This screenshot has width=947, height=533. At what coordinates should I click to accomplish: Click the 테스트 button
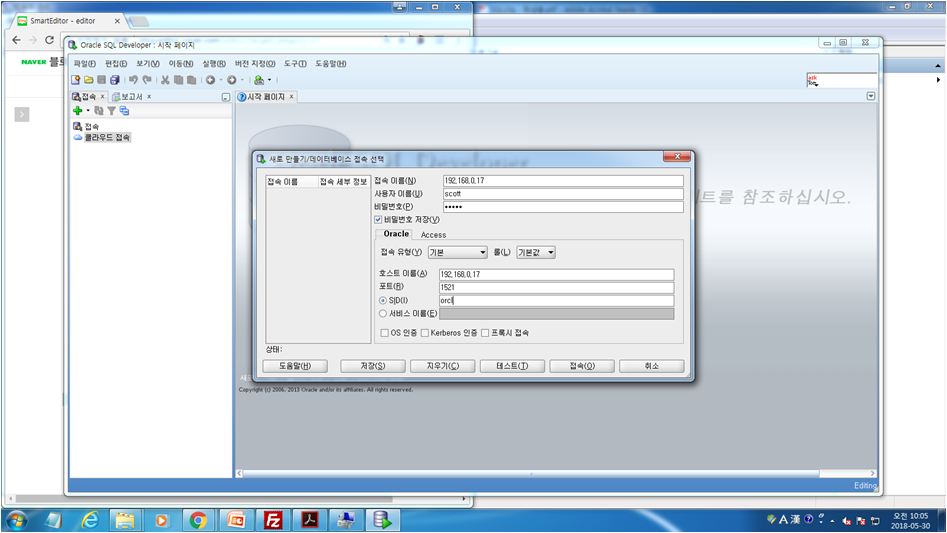tap(512, 366)
